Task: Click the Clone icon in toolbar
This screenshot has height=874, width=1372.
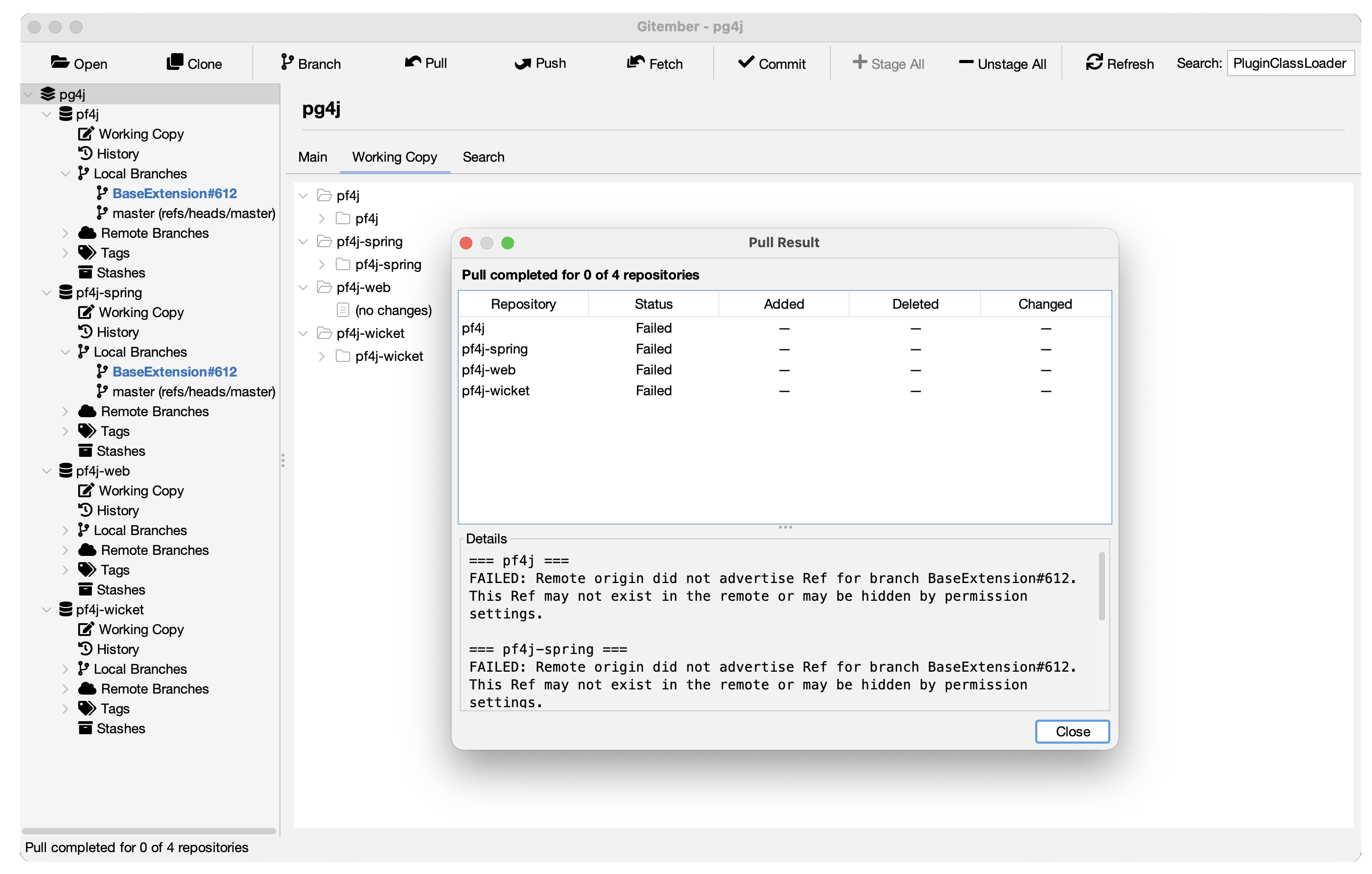Action: tap(175, 62)
